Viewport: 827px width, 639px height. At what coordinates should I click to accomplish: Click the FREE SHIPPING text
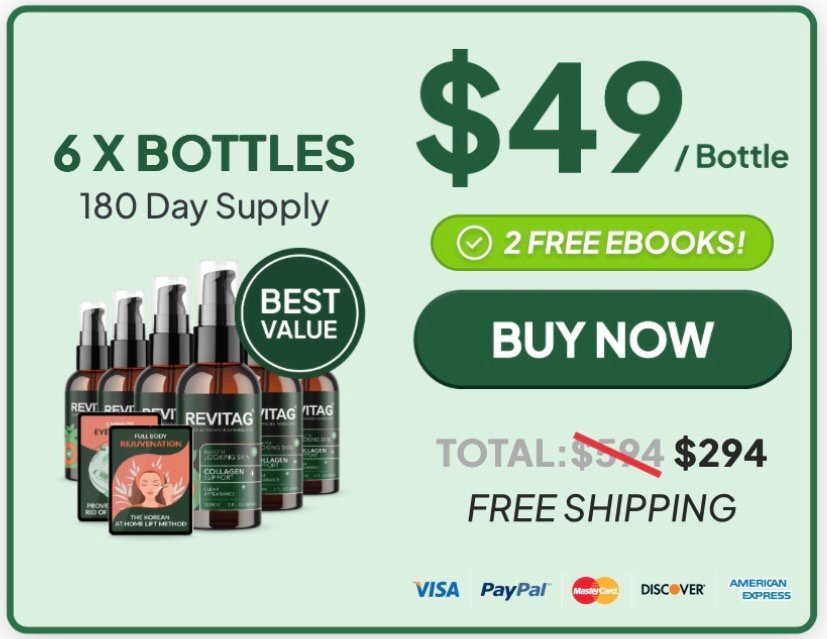[602, 507]
